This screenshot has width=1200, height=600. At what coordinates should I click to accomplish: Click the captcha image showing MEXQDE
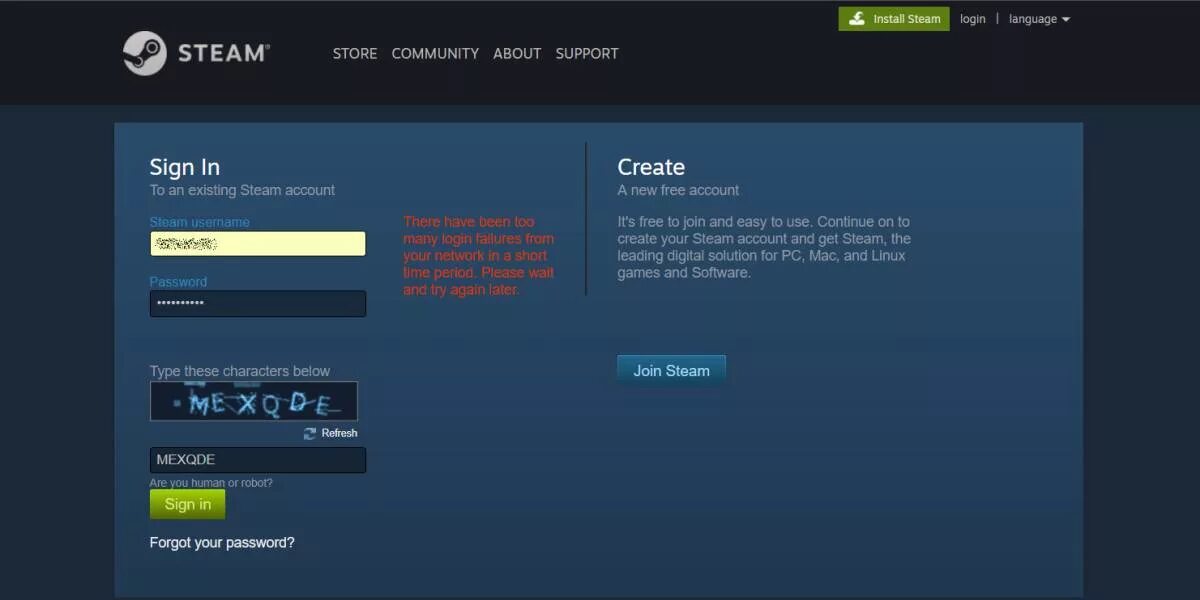pos(254,401)
